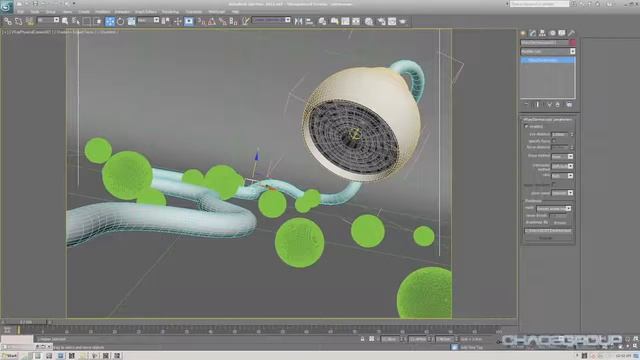Click Use Pivot Point Center button
The width and height of the screenshot is (640, 360).
(166, 21)
